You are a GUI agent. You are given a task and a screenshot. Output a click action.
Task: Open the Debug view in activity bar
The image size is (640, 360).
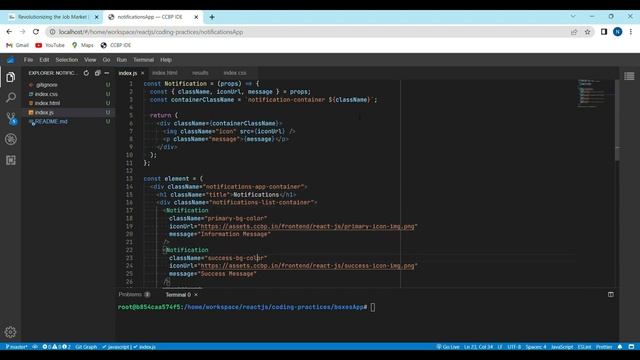tap(11, 139)
